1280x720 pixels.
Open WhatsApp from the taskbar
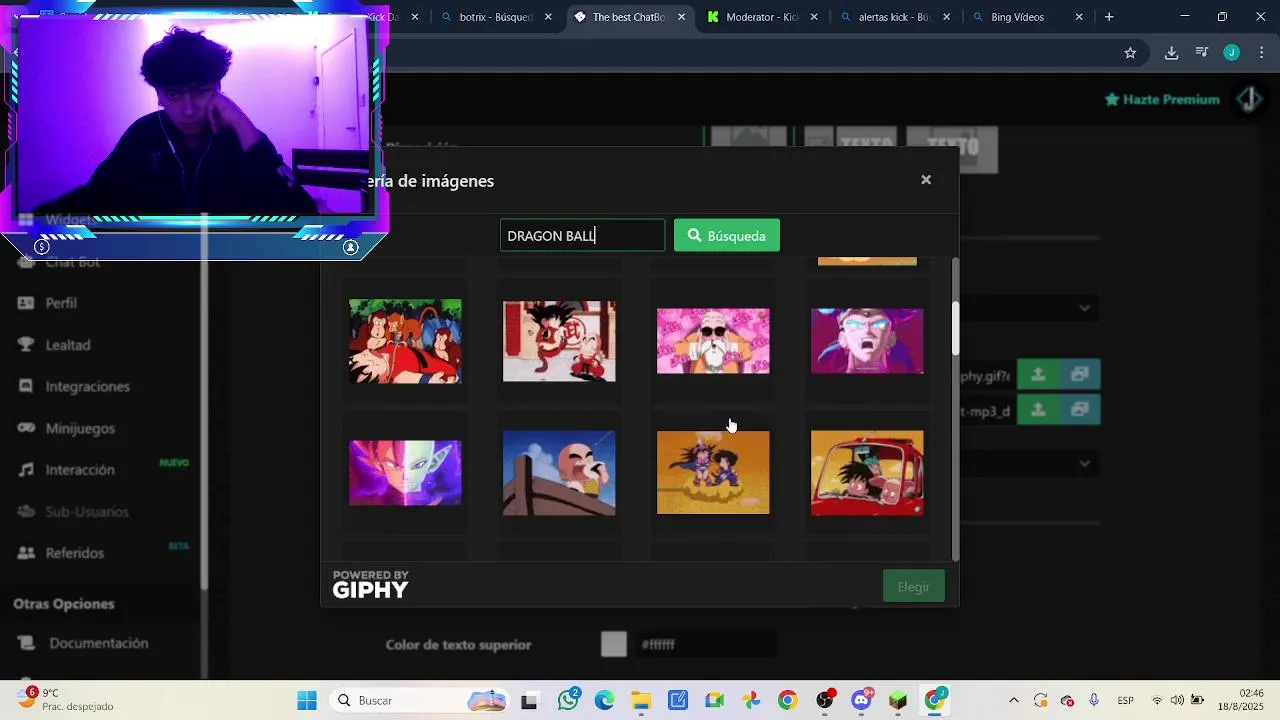pyautogui.click(x=569, y=700)
